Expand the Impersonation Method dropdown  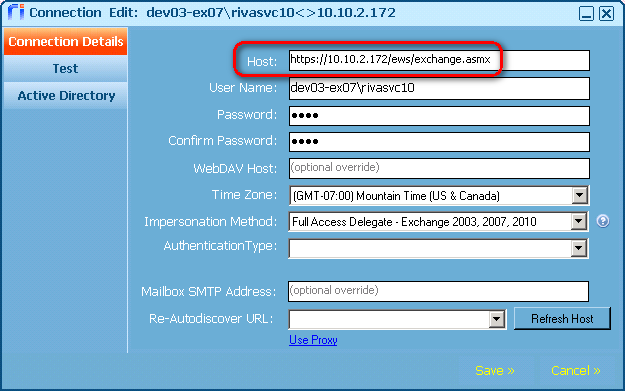point(578,222)
